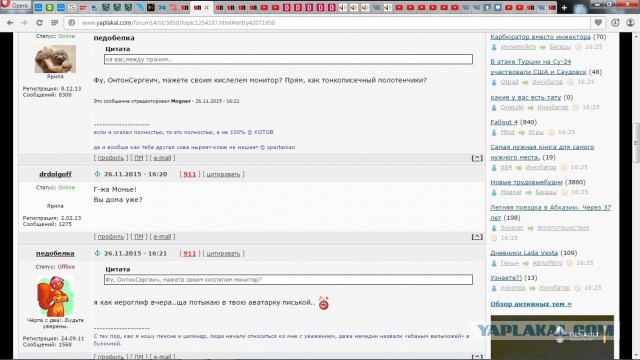This screenshot has width=640, height=360.
Task: Click the red smiley emoticon in педобелка's post
Action: (324, 303)
